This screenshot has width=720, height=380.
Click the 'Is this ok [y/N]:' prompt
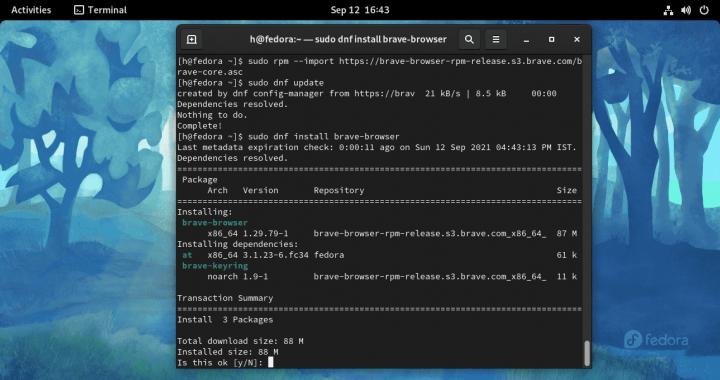click(220, 363)
